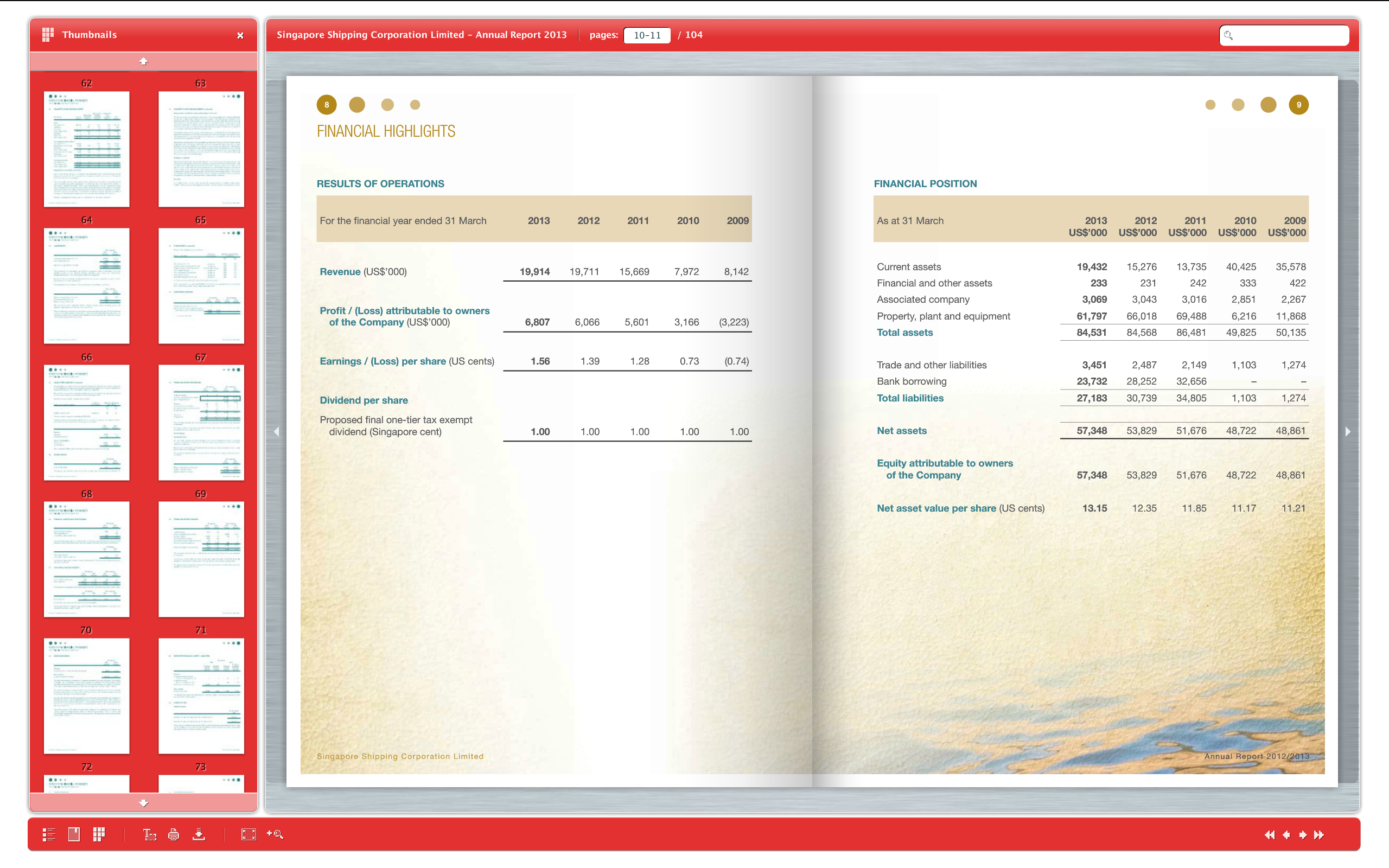Click the search magnifier icon

pyautogui.click(x=1228, y=35)
